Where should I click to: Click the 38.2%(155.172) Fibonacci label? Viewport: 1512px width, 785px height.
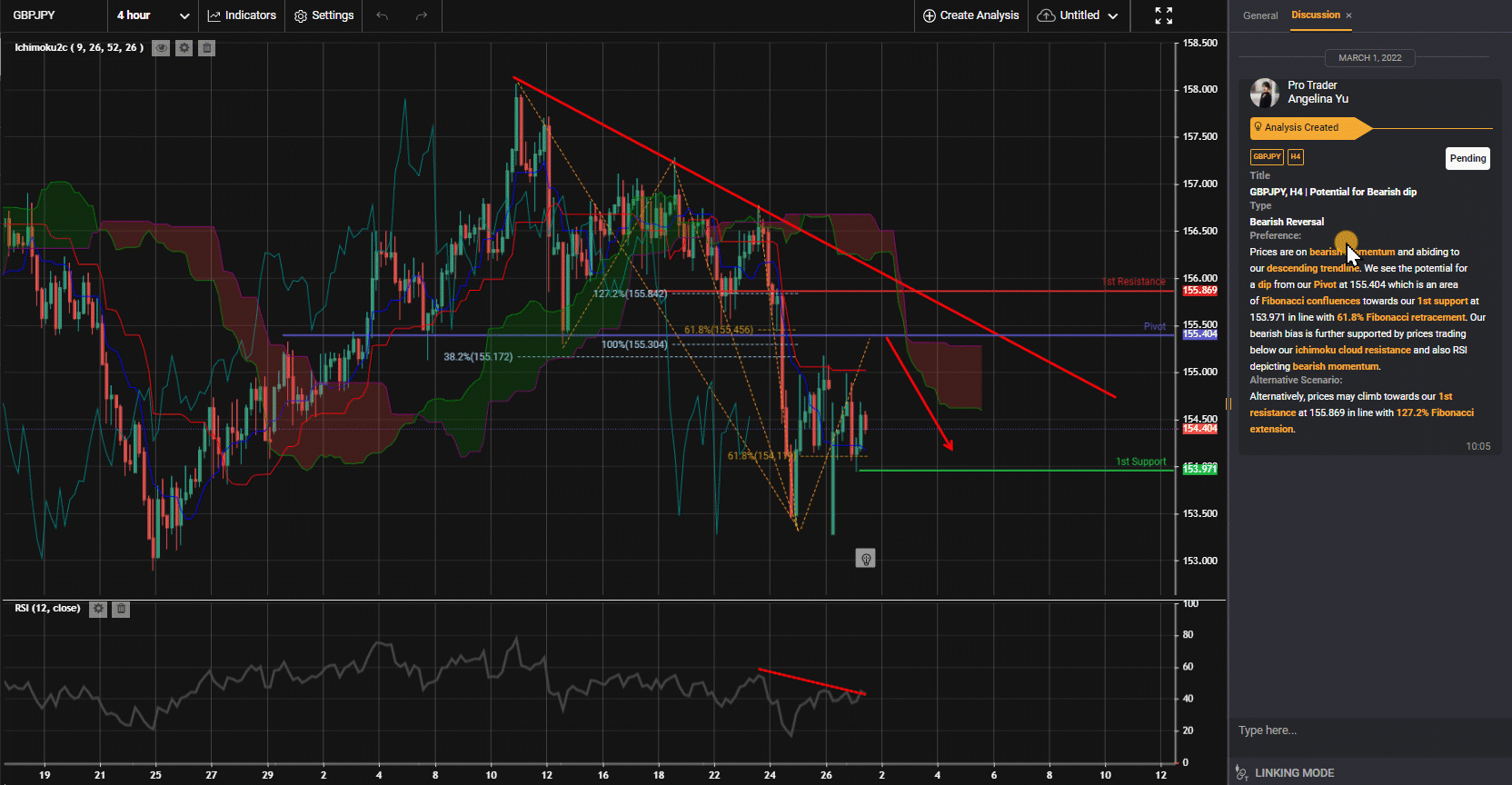pyautogui.click(x=478, y=356)
